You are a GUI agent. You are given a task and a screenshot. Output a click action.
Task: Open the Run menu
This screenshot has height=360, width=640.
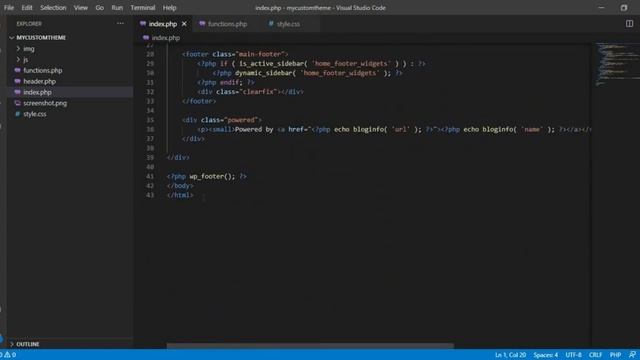[x=117, y=8]
